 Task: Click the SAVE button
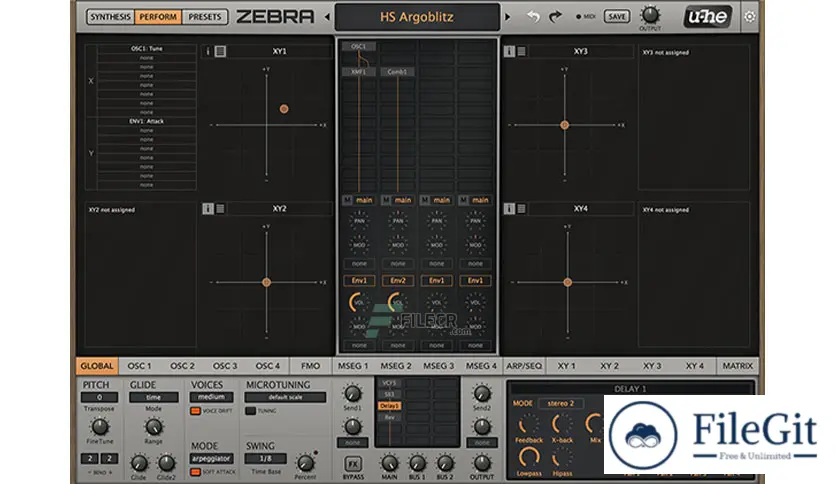pos(617,17)
